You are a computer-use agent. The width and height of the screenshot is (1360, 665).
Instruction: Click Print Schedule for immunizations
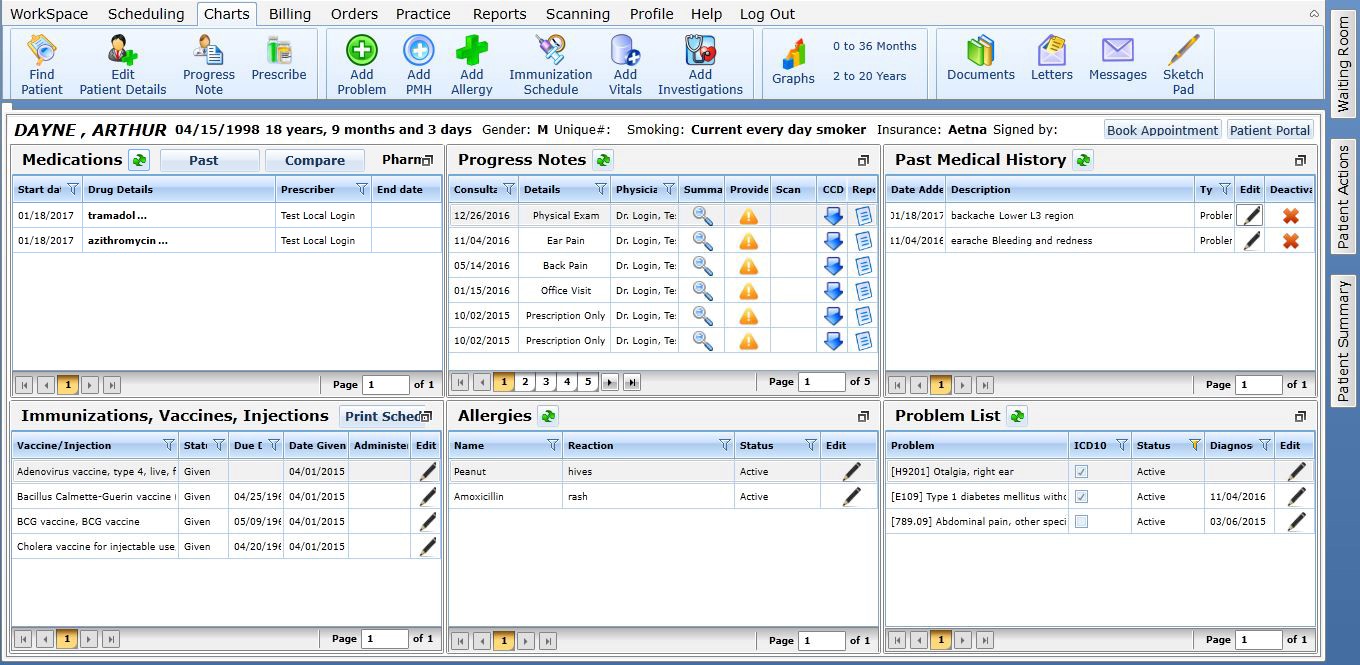click(x=388, y=415)
